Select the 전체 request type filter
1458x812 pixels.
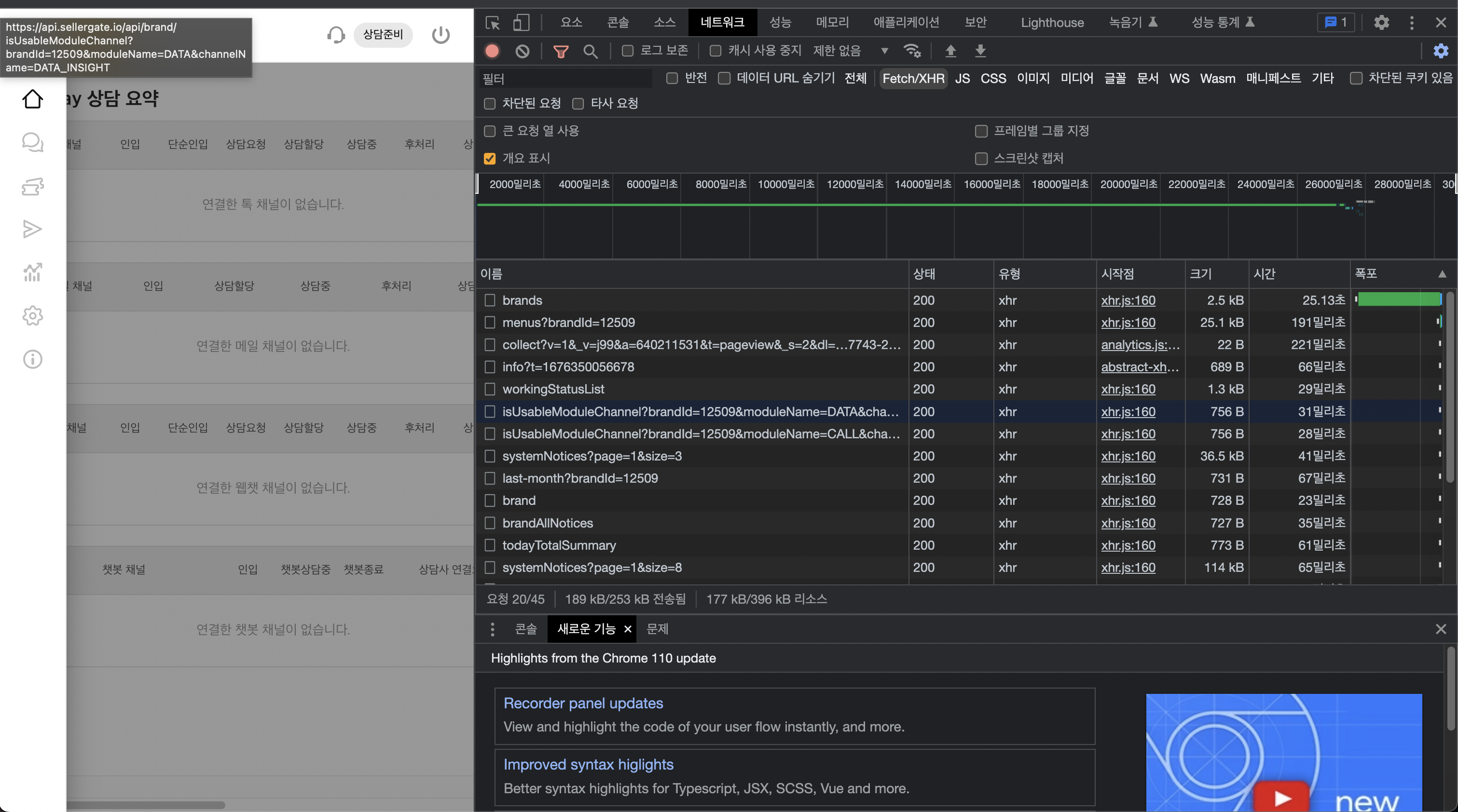855,78
